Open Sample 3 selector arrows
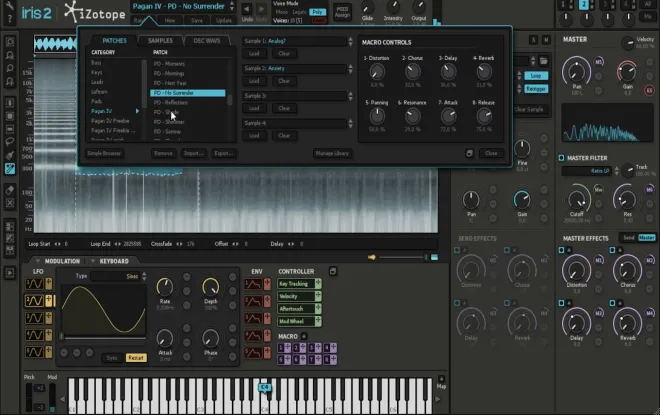 pyautogui.click(x=350, y=96)
